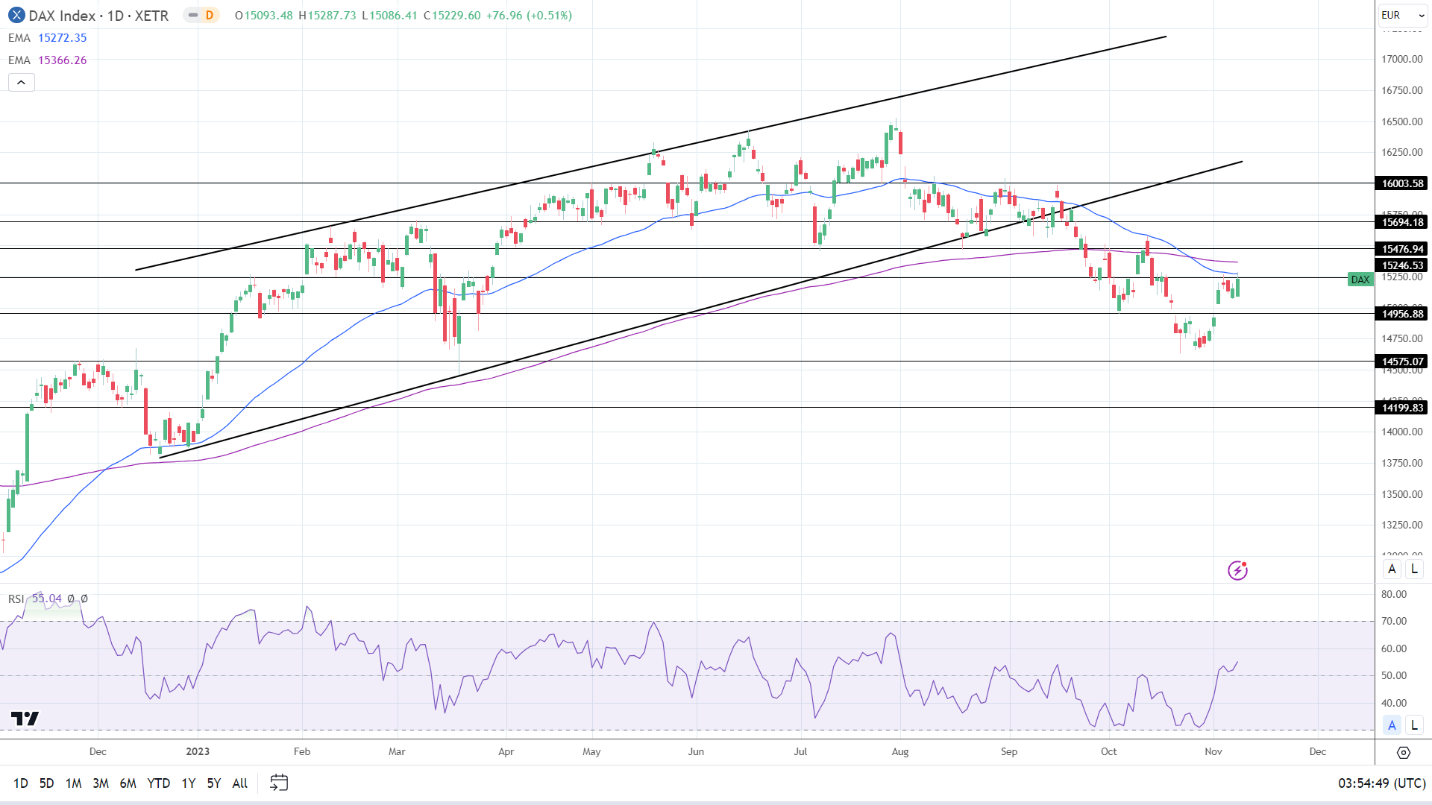Click the 14199.83 price label
Screen dimensions: 1432x805
[1402, 407]
